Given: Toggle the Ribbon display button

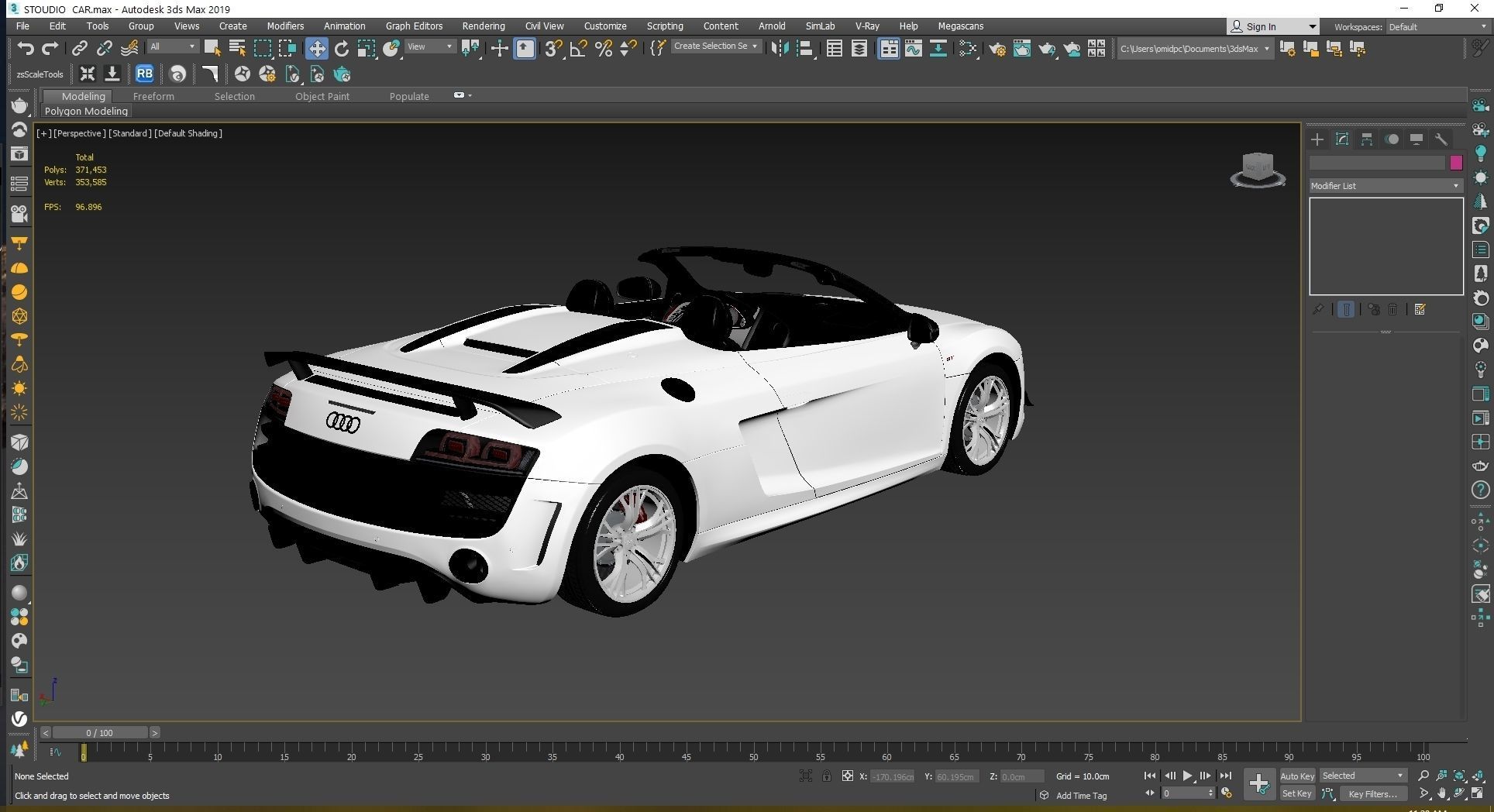Looking at the screenshot, I should (x=888, y=48).
